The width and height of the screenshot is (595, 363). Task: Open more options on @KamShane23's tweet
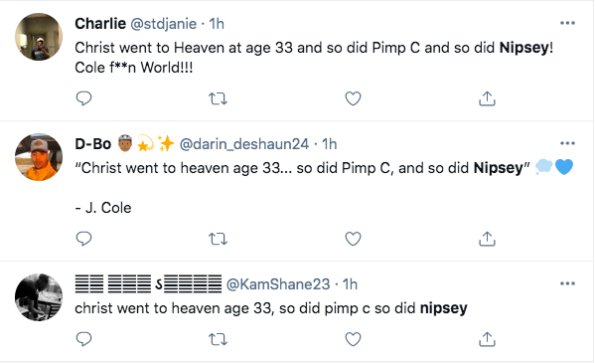567,284
